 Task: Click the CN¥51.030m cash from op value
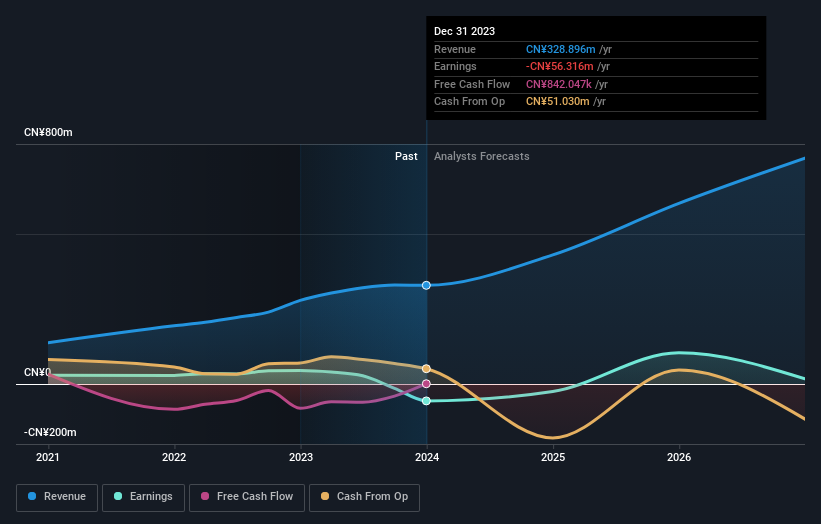click(x=558, y=102)
